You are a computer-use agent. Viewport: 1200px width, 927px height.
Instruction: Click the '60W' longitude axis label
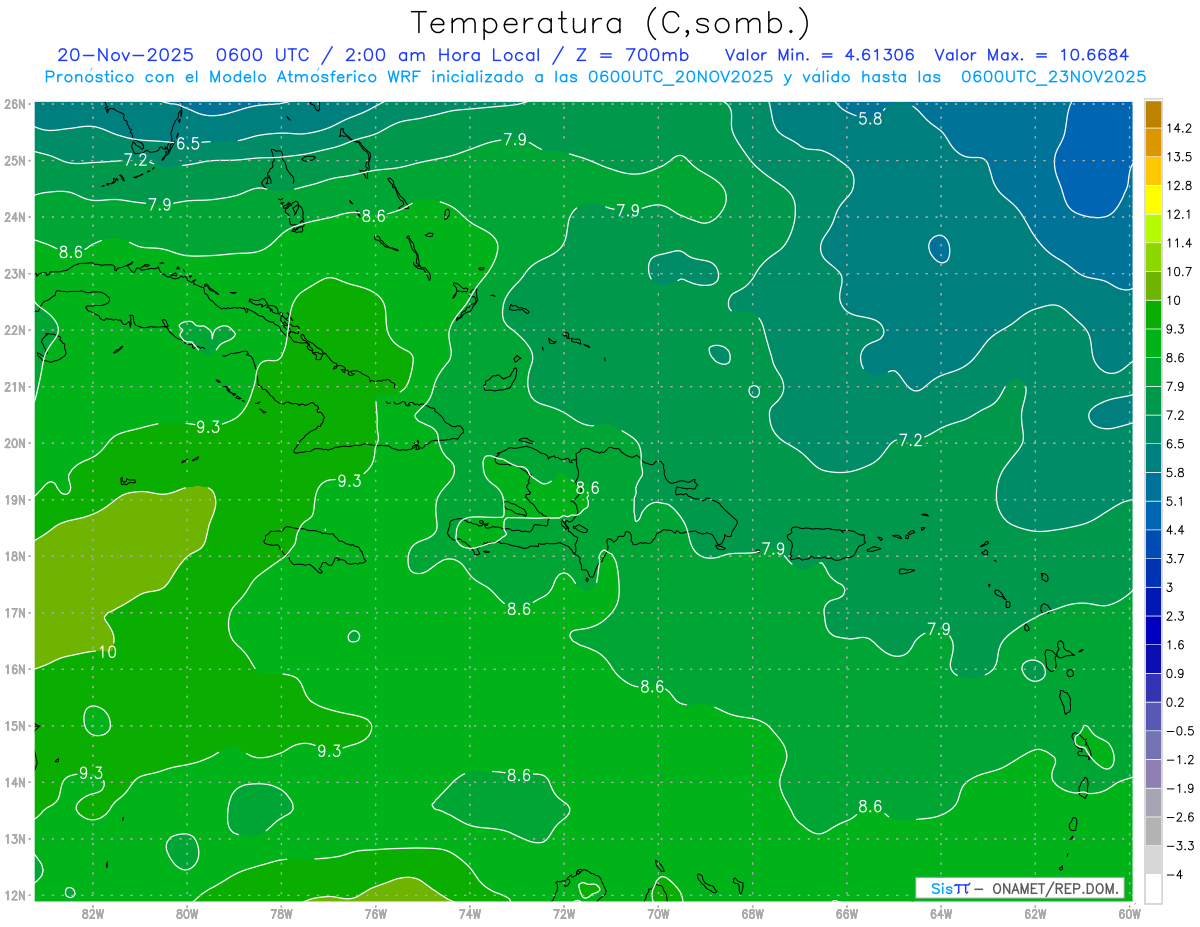click(x=1130, y=912)
